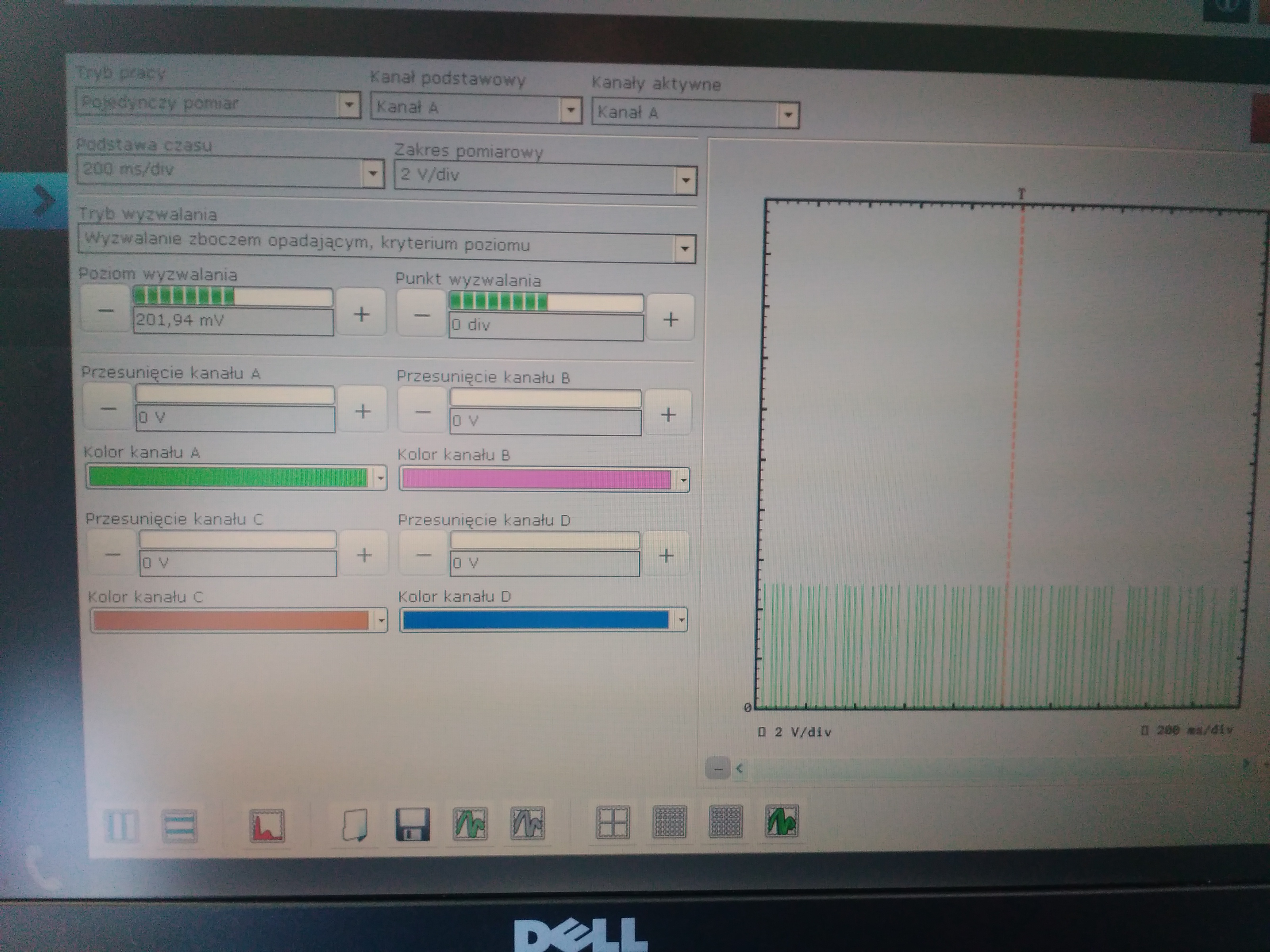Expand the Zakres pomiarowy 2 V/div dropdown
The image size is (1270, 952).
click(x=685, y=181)
